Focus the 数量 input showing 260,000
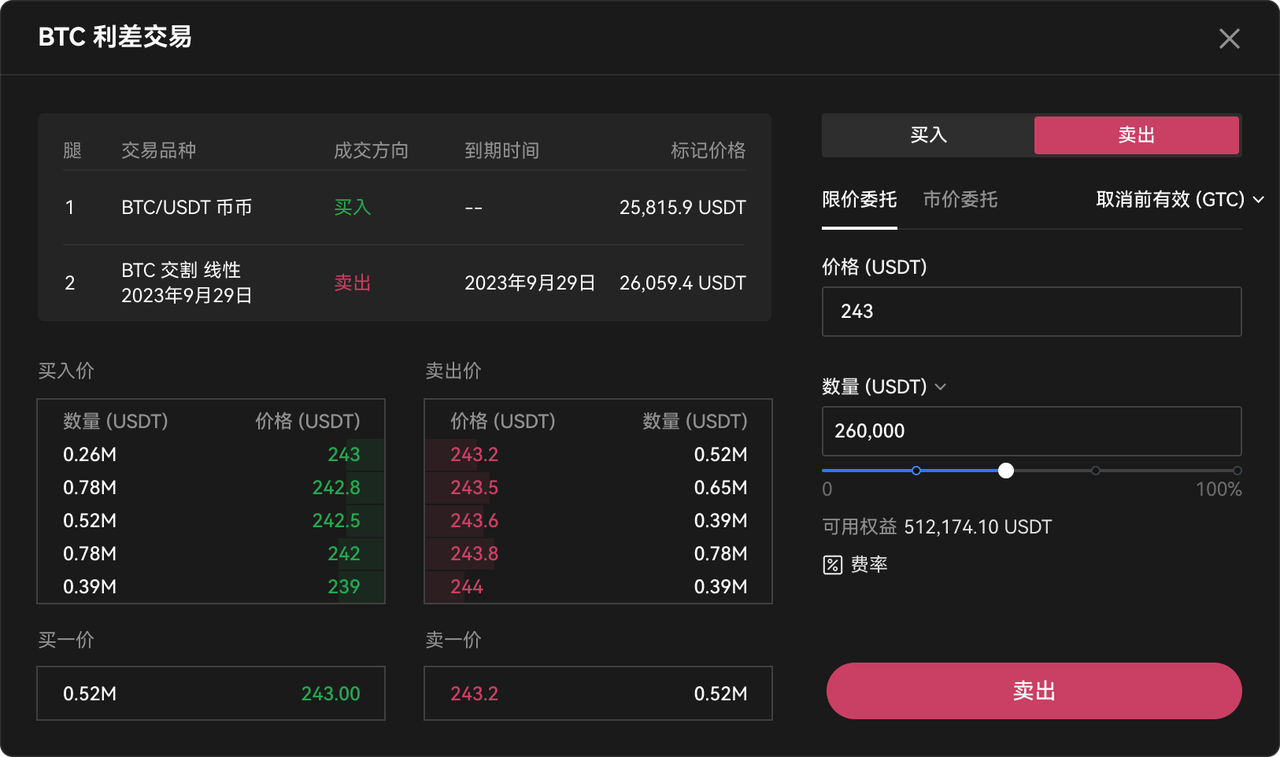This screenshot has height=757, width=1280. (1031, 431)
